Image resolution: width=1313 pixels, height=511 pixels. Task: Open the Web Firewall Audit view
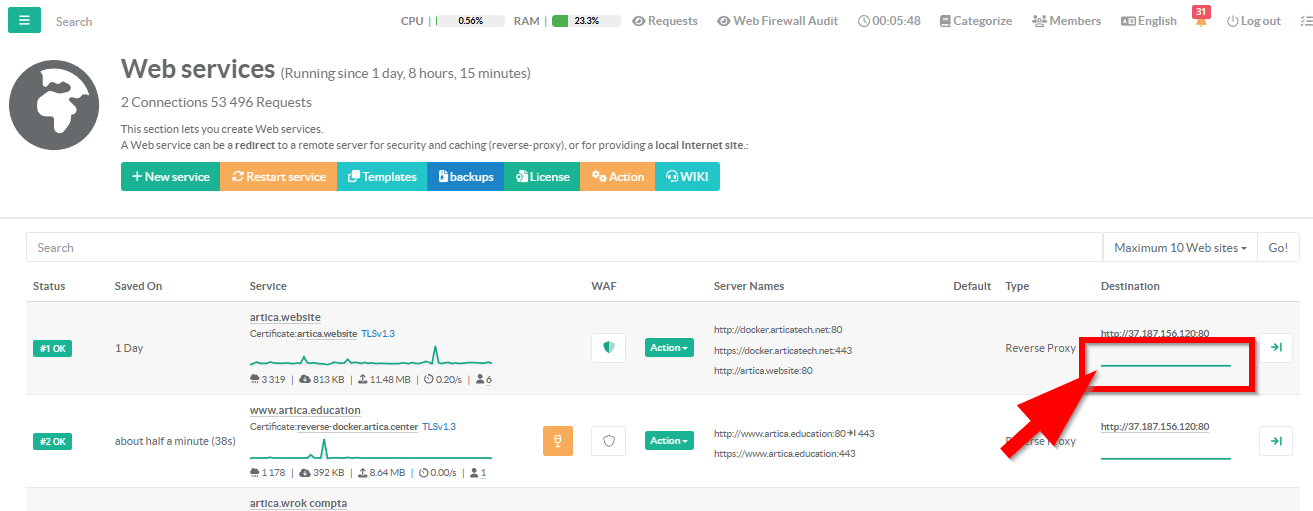[777, 21]
